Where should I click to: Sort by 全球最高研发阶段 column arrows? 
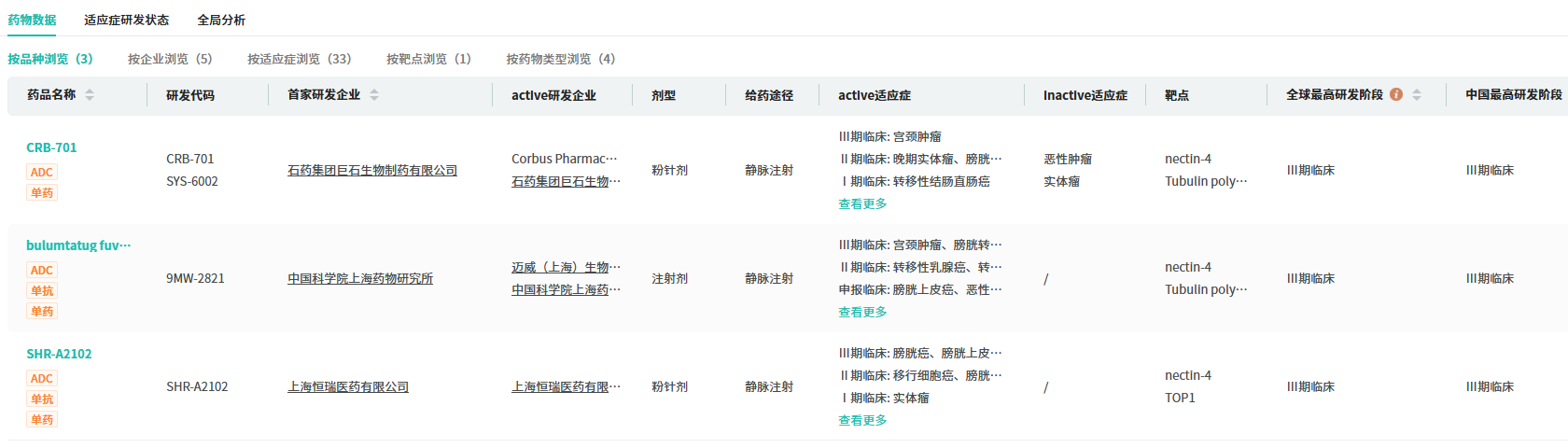point(1417,94)
